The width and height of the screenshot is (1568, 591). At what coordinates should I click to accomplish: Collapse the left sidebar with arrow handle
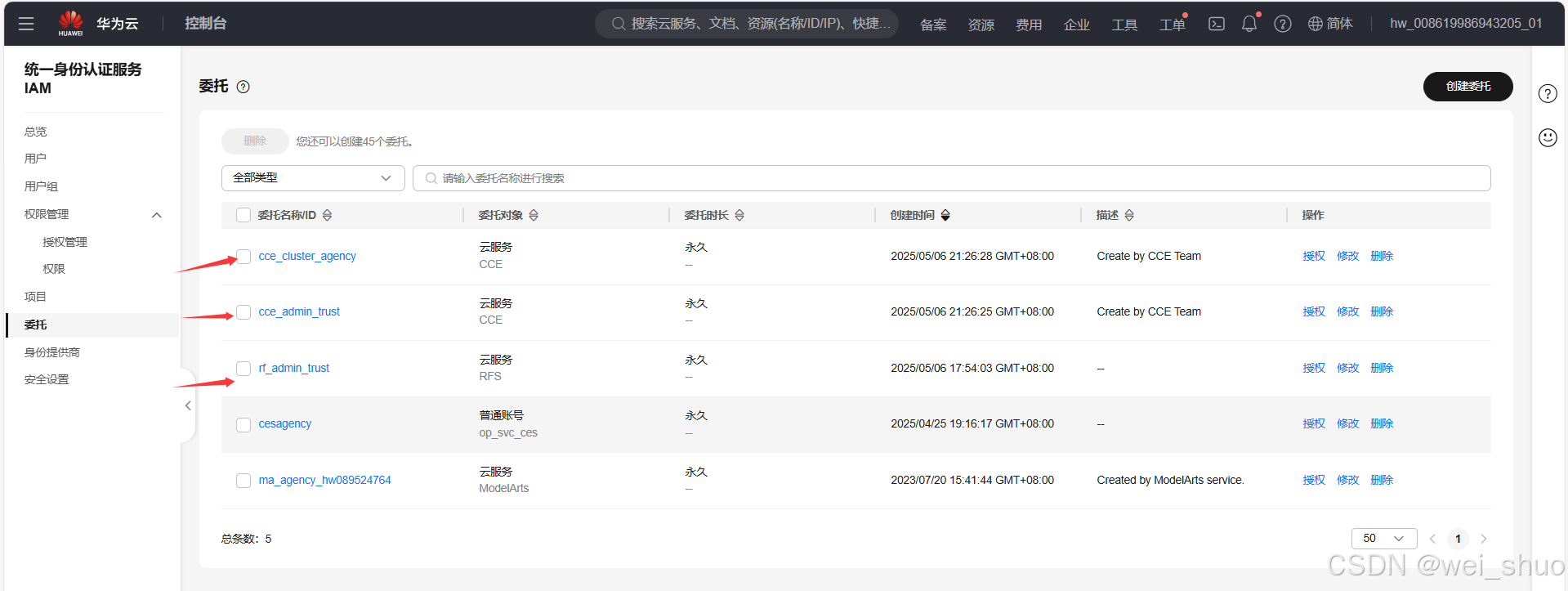[188, 405]
